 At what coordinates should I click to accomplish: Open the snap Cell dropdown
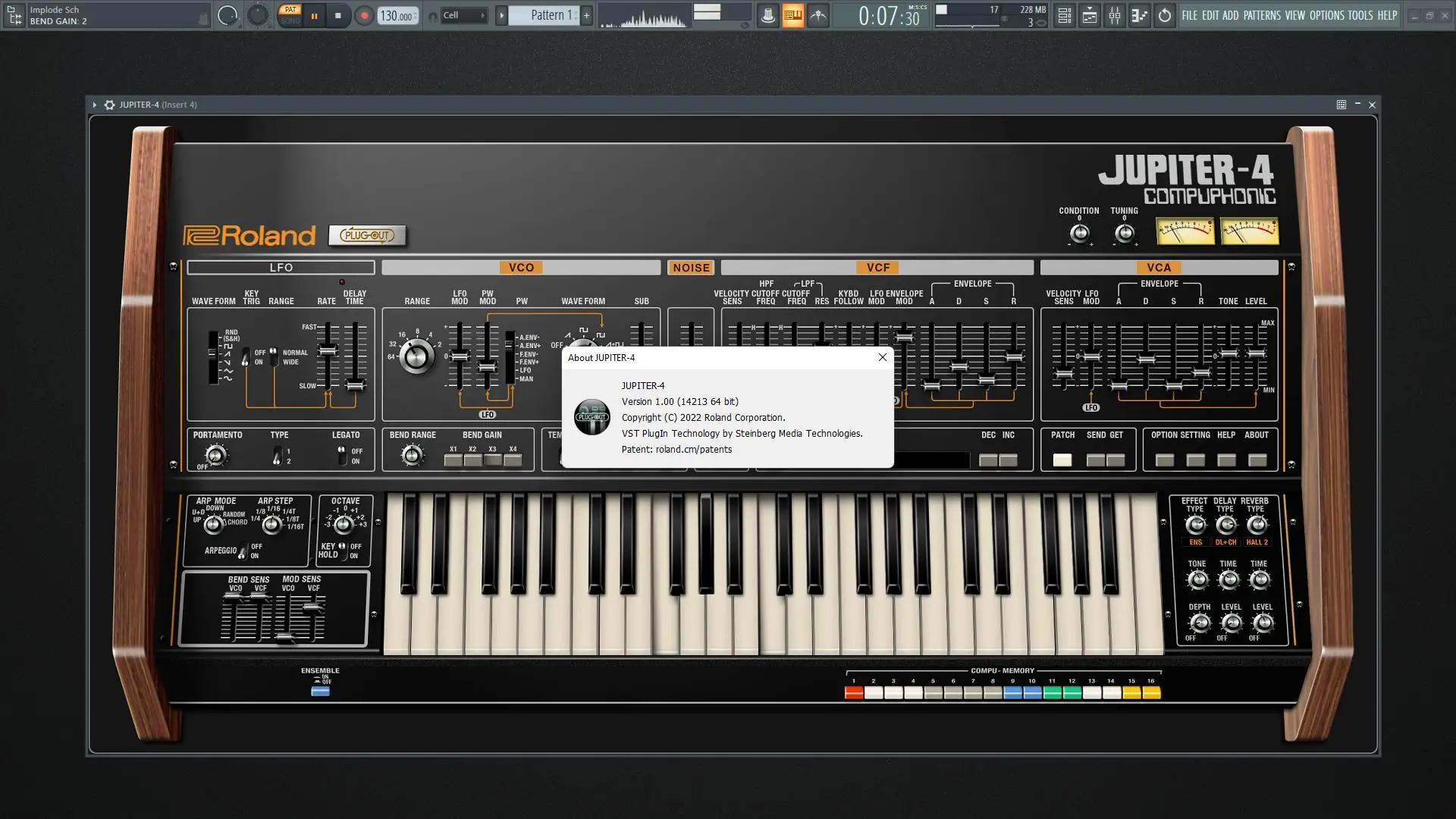(463, 15)
